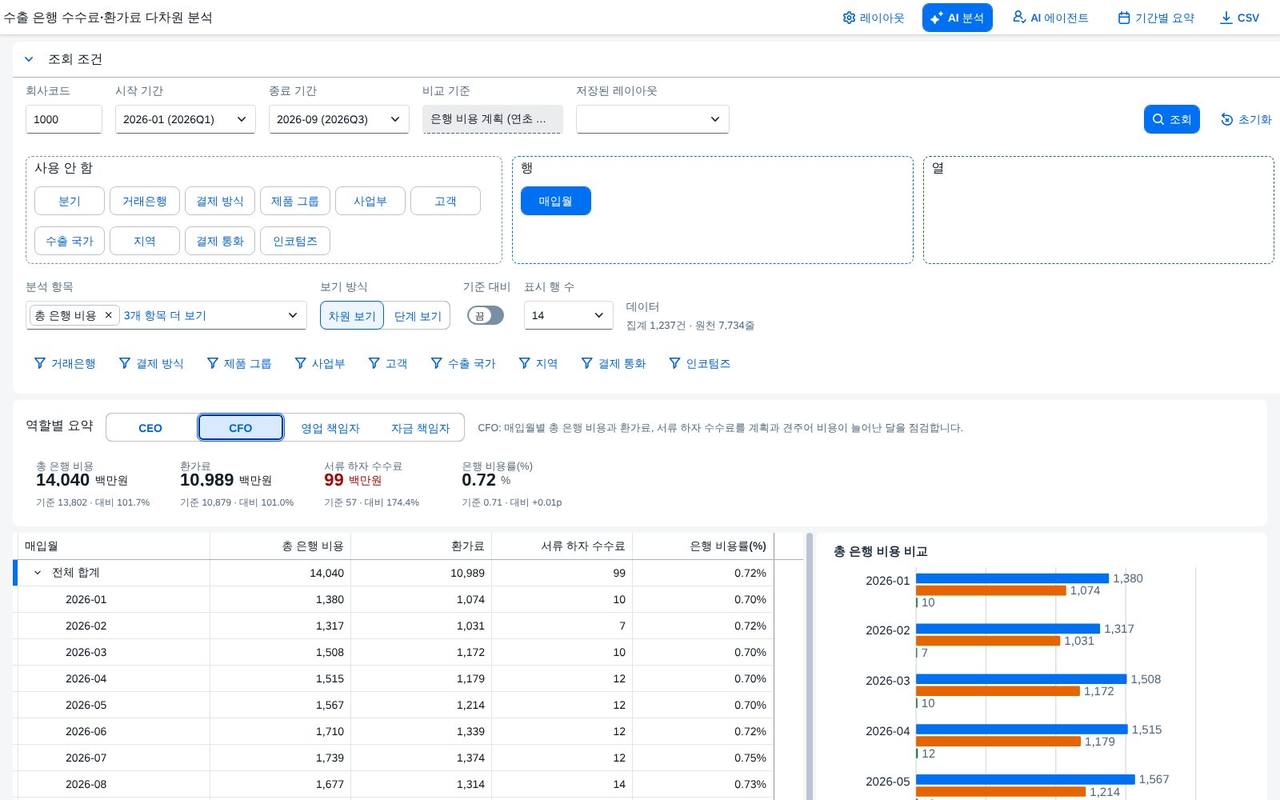Remove the 총 은행 비용 tag with X

point(109,315)
